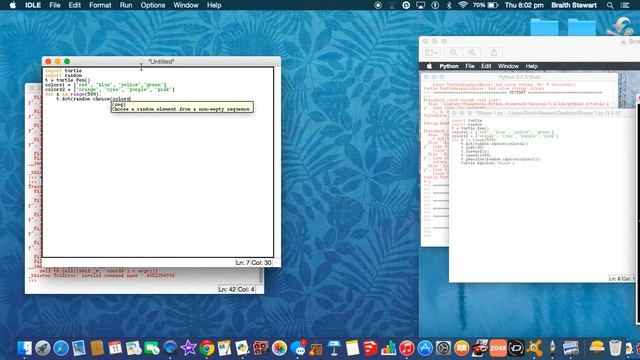Open the App Store in the dock

[x=425, y=348]
